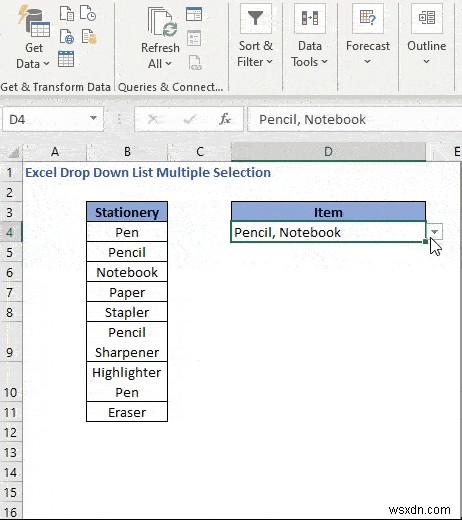Click the formula bar Enter checkmark
Image resolution: width=462 pixels, height=520 pixels.
pyautogui.click(x=190, y=119)
